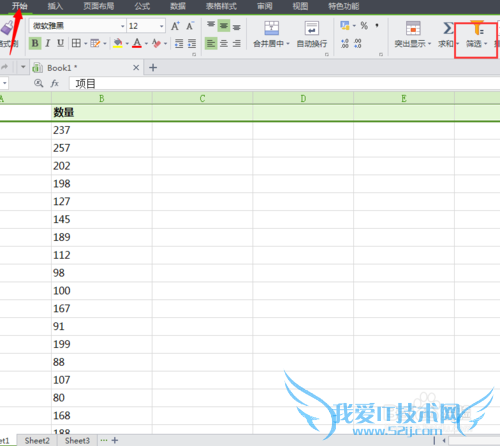
Task: Apply percent style formatting
Action: pyautogui.click(x=364, y=26)
